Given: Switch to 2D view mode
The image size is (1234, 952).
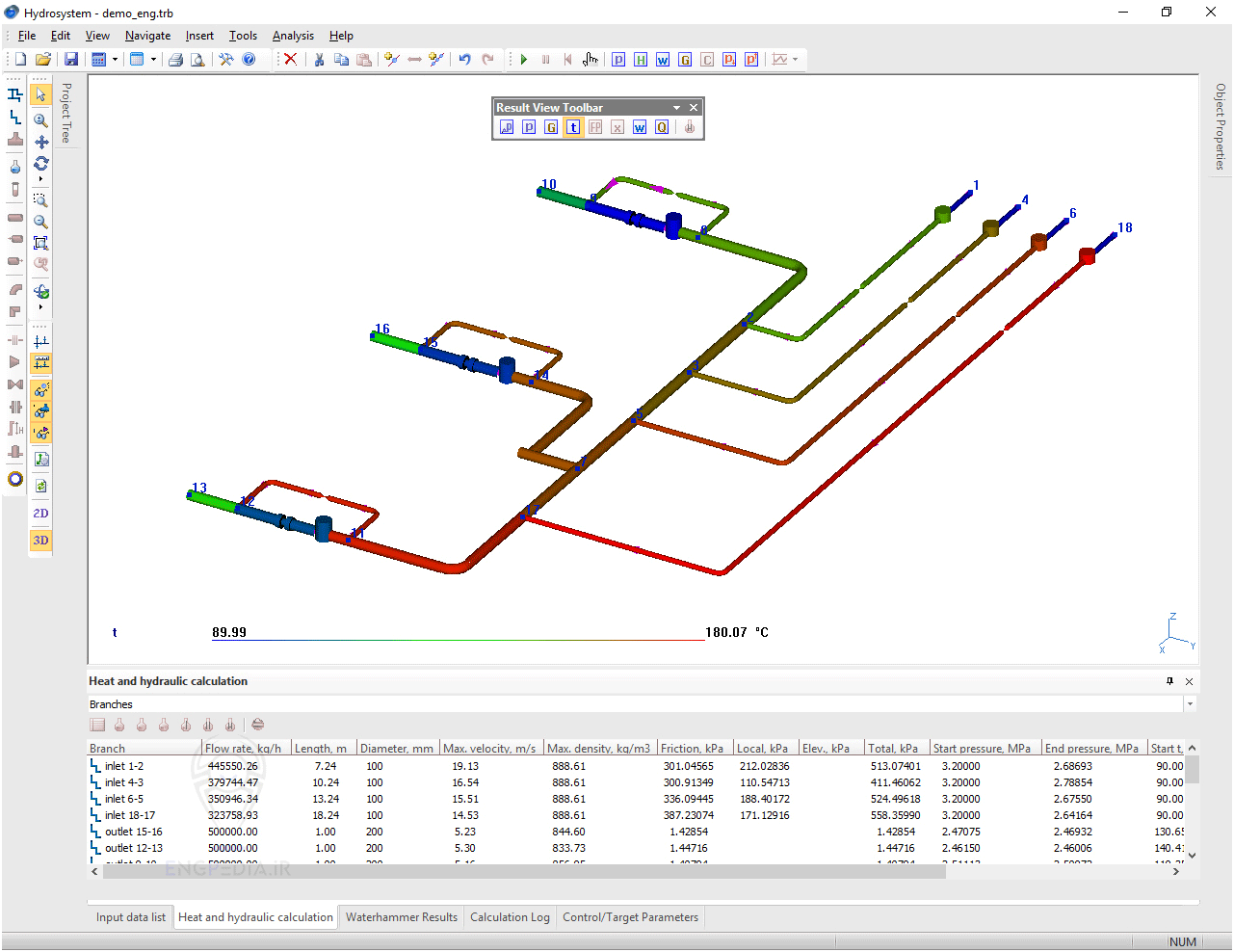Looking at the screenshot, I should 40,513.
